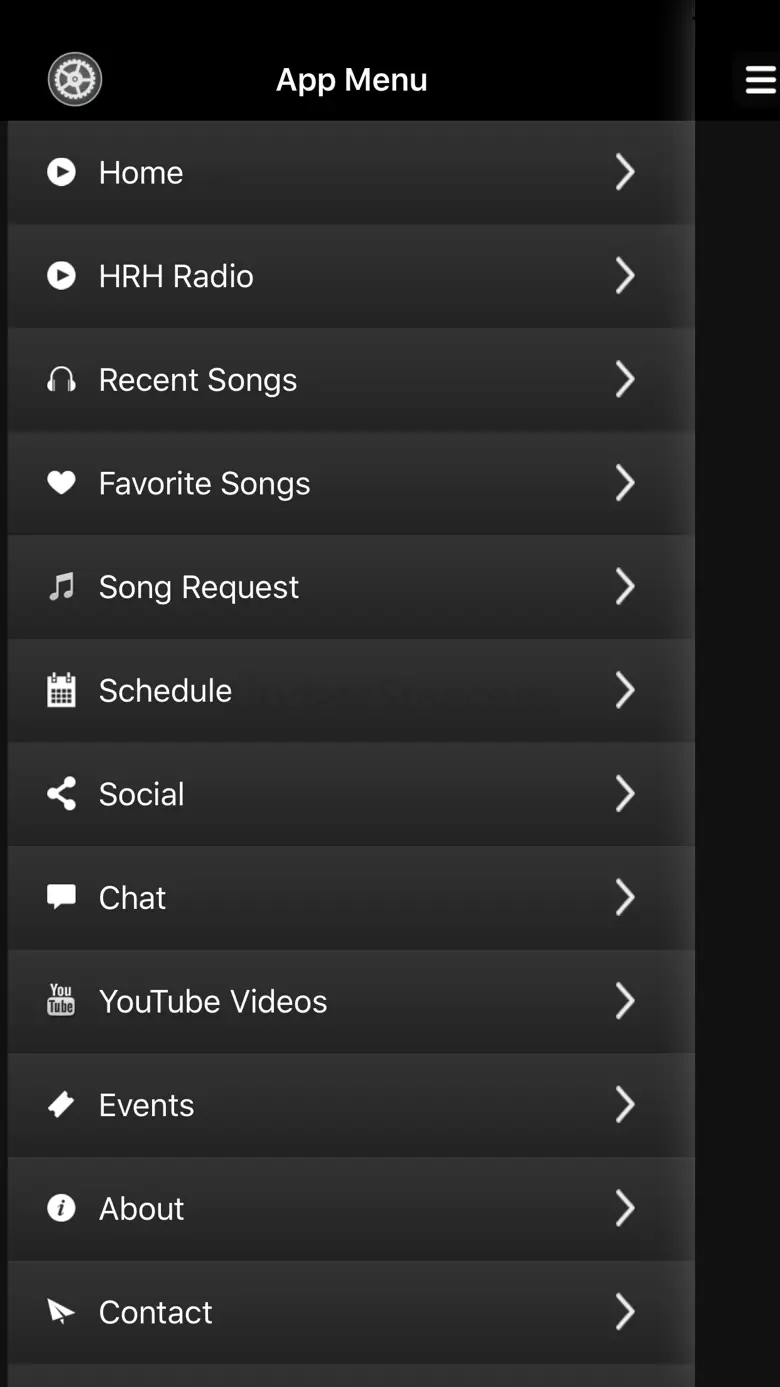Toggle the hamburger menu button
This screenshot has height=1387, width=780.
[x=760, y=79]
